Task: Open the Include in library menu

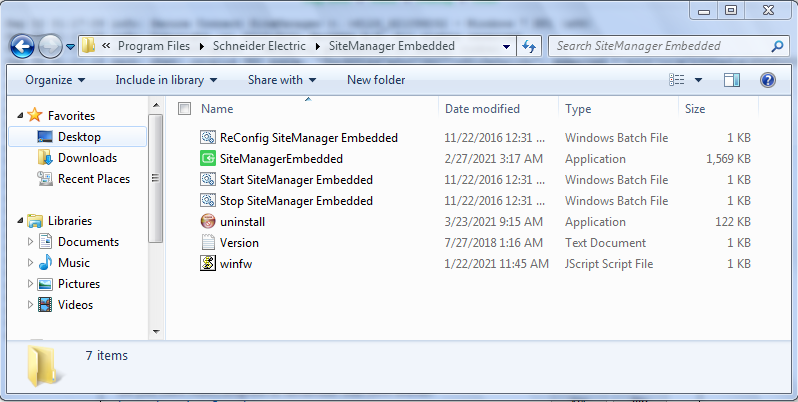Action: coord(166,80)
